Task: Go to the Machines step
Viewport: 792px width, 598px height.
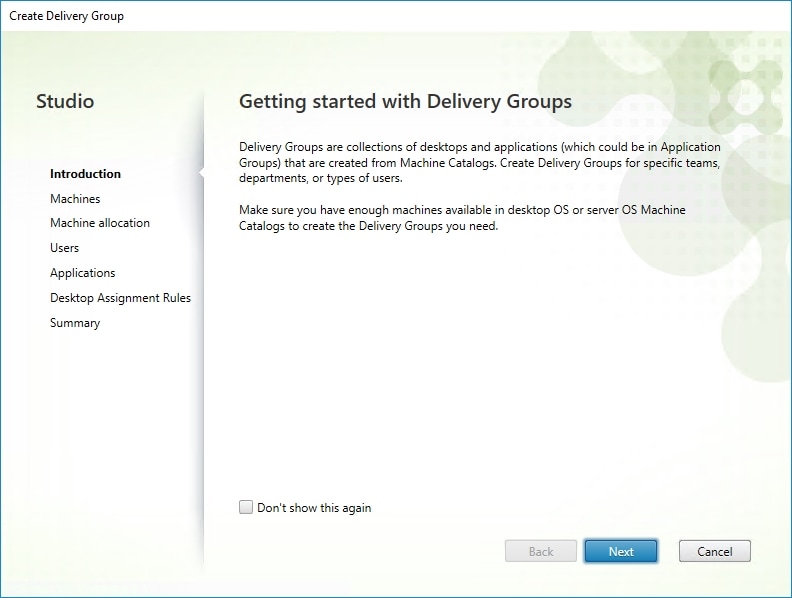Action: click(x=75, y=198)
